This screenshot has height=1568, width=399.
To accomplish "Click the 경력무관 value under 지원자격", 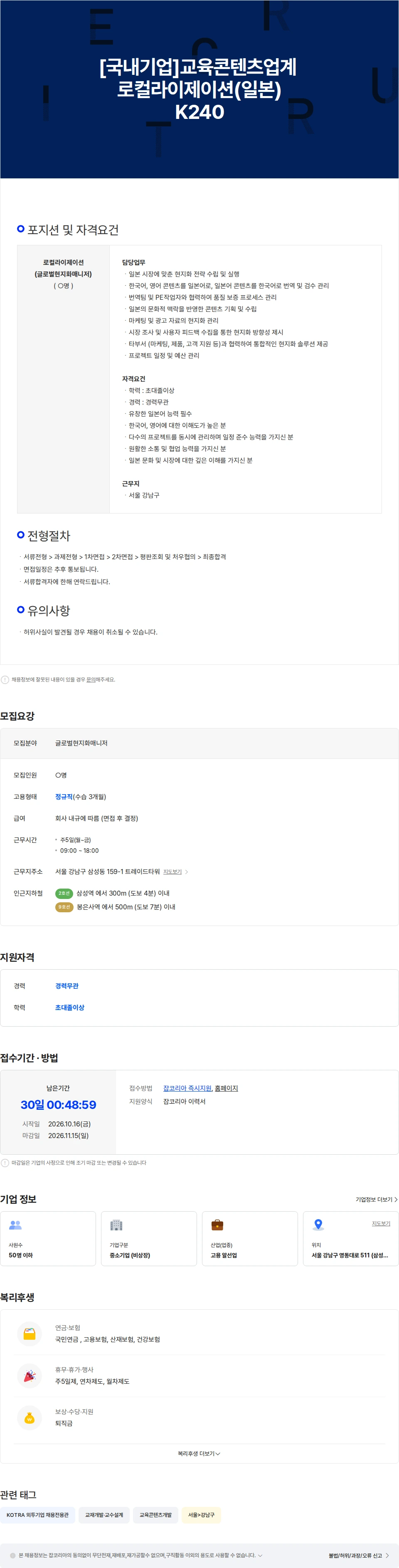I will click(67, 986).
